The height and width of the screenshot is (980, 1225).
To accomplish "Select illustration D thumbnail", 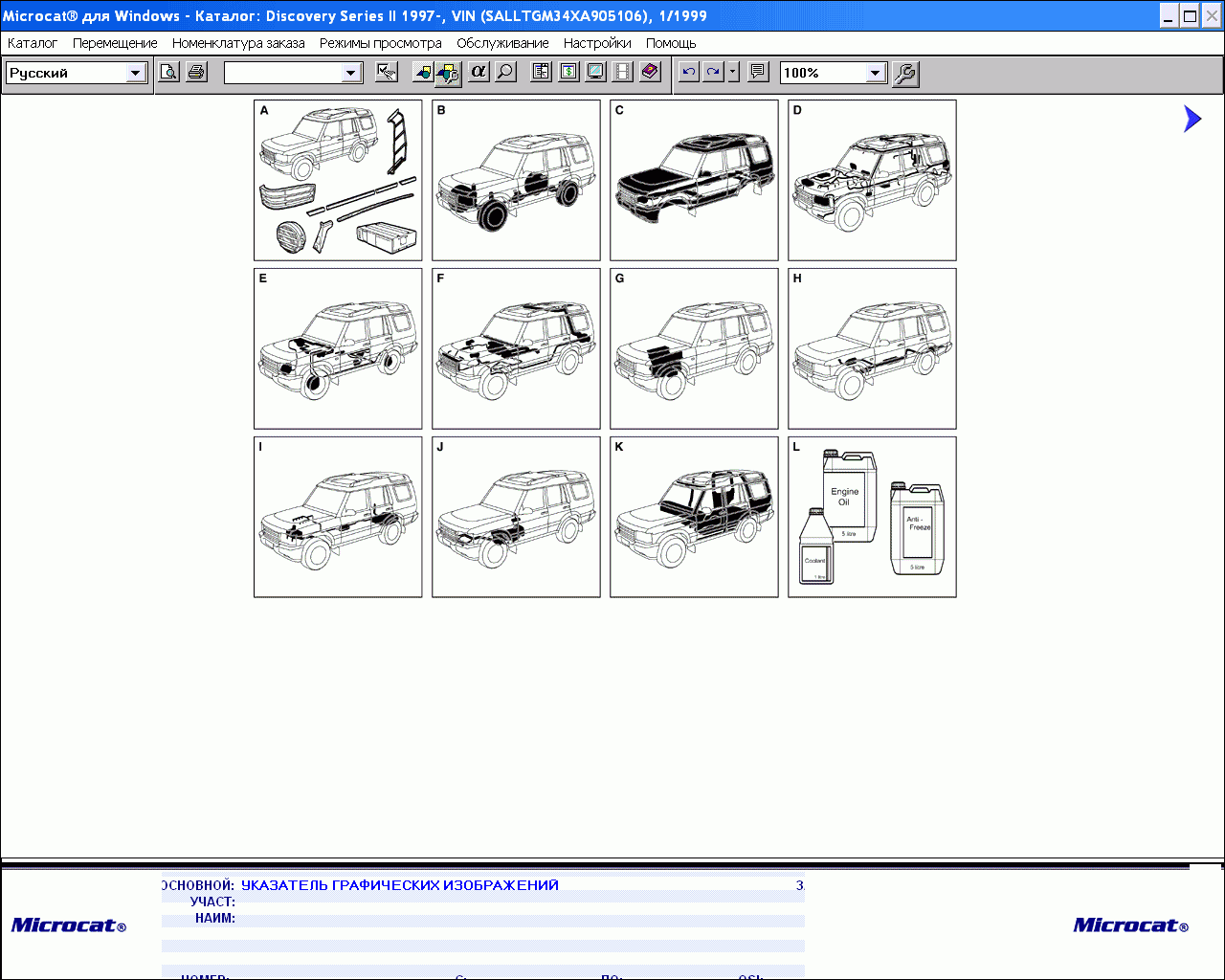I will [x=872, y=180].
